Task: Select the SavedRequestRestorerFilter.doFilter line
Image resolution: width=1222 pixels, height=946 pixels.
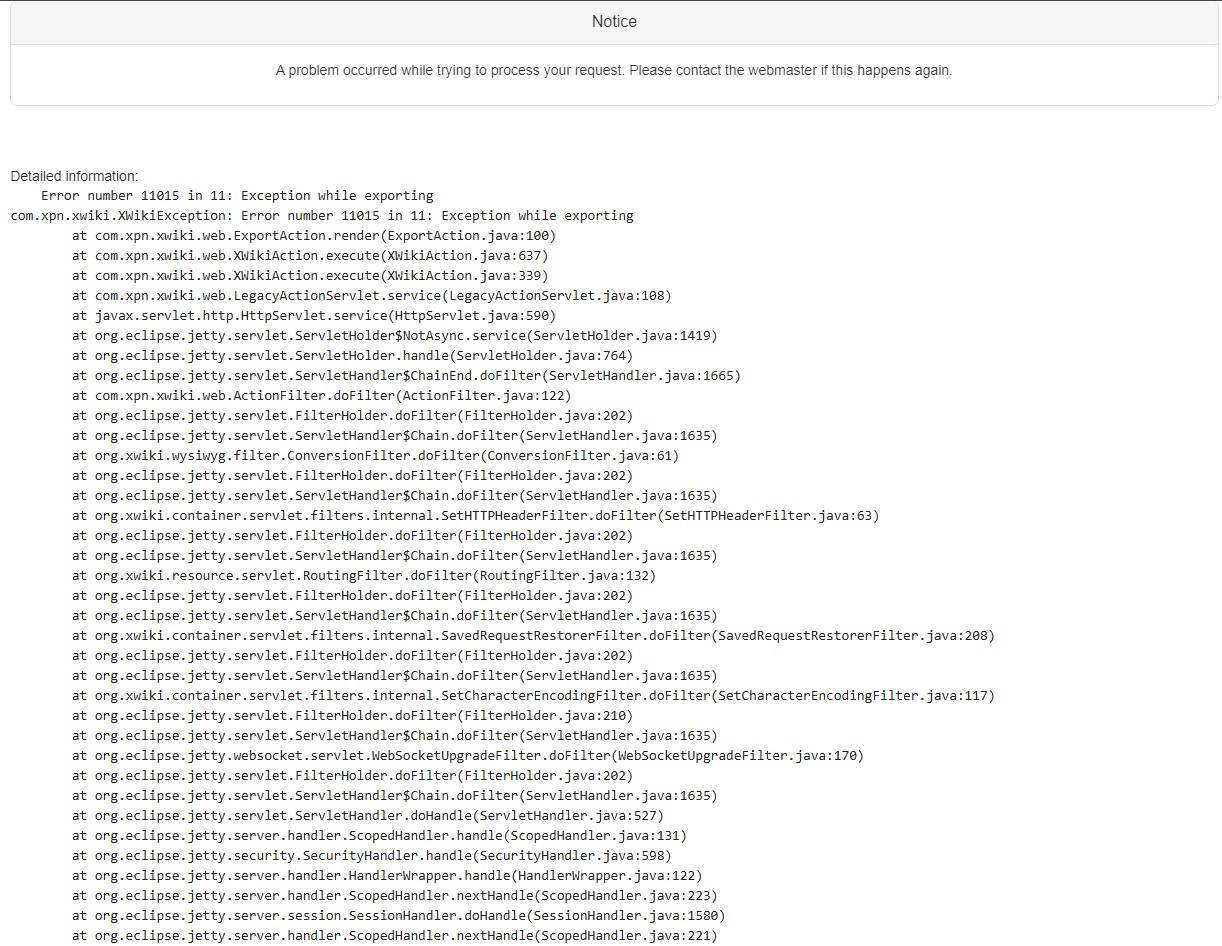Action: [533, 636]
